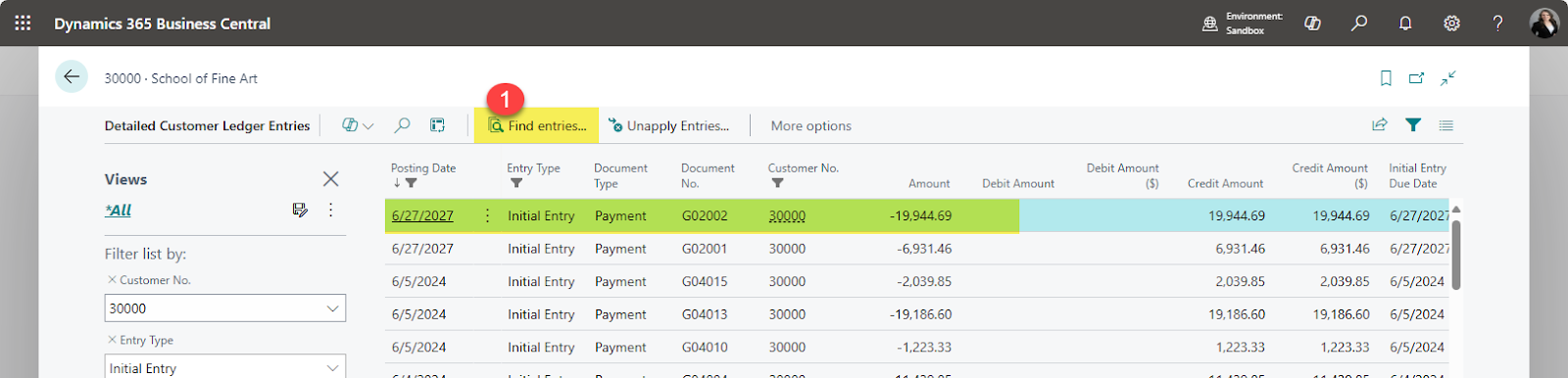1568x378 pixels.
Task: Open the Document No. column header
Action: [x=708, y=175]
